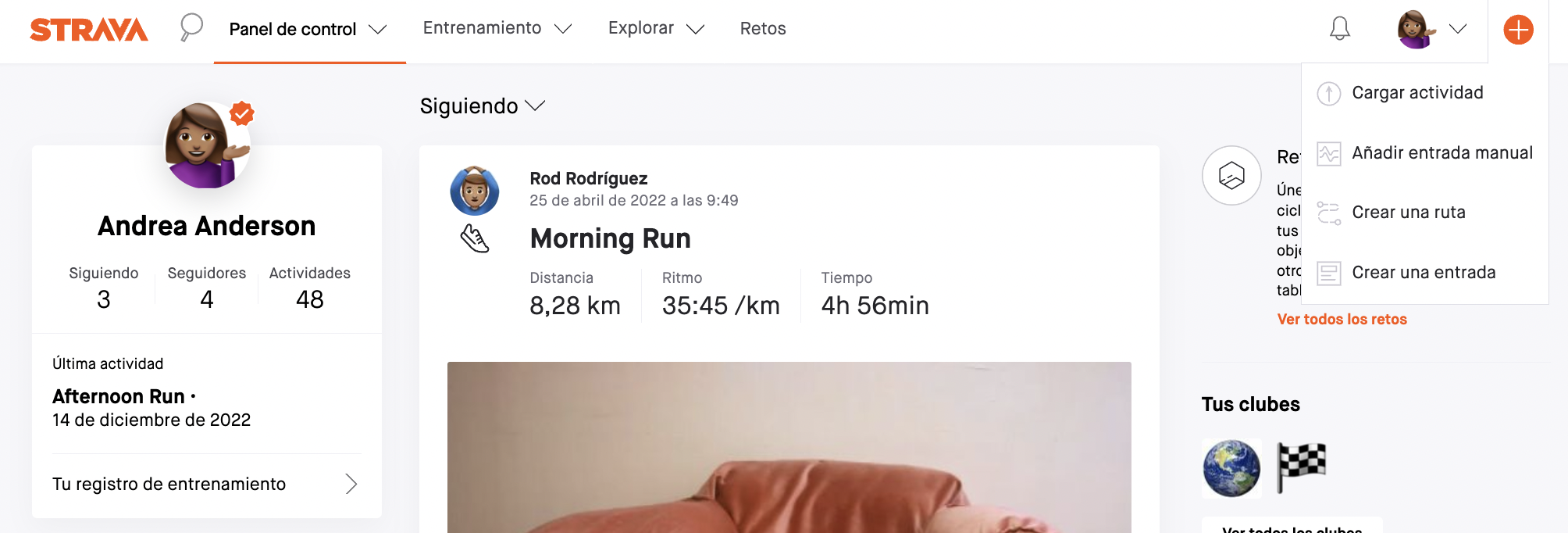Viewport: 1568px width, 533px height.
Task: Open the Morning Run activity photo
Action: (789, 447)
